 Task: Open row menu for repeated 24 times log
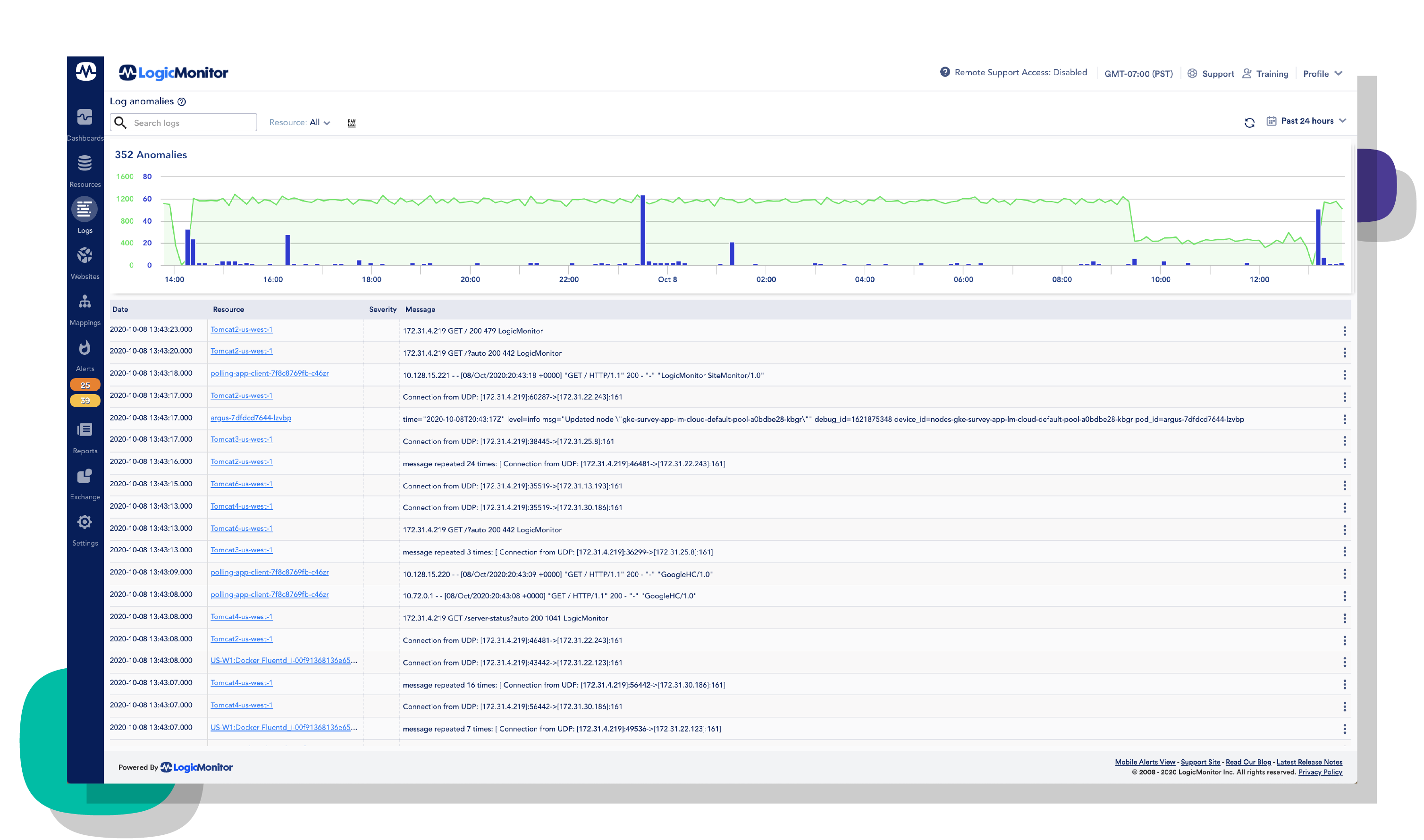pyautogui.click(x=1345, y=463)
